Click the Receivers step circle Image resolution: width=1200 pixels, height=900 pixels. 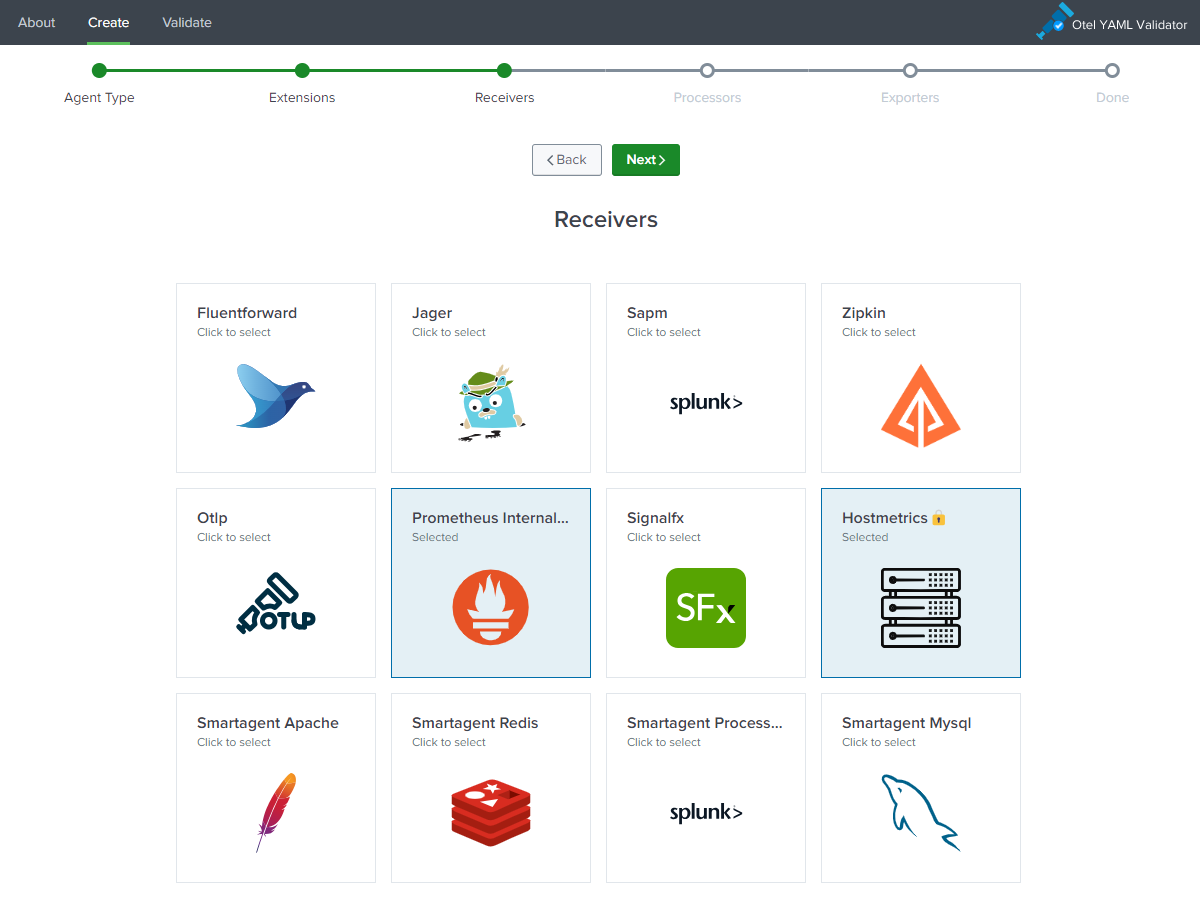point(504,70)
